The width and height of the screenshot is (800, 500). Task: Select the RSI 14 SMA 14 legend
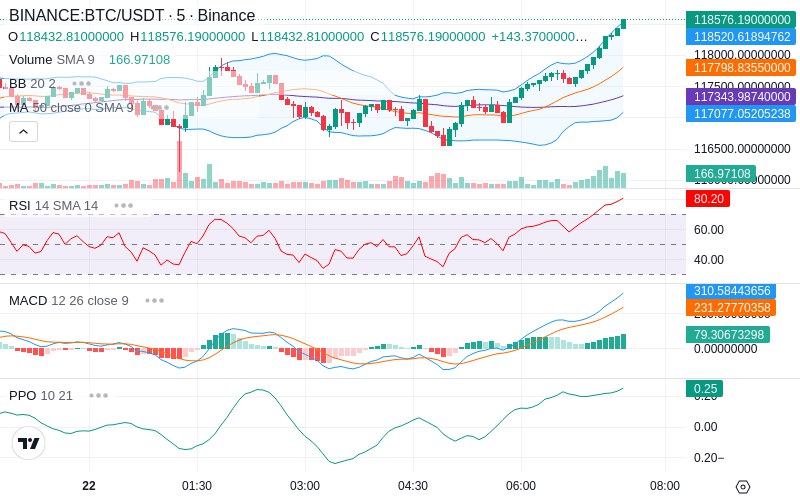click(x=54, y=206)
